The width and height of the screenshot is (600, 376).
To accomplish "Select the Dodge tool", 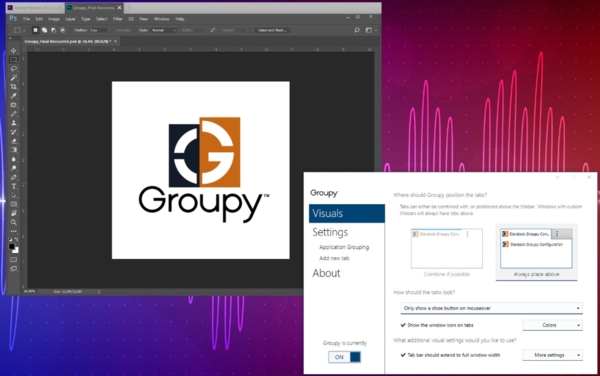I will coord(14,168).
